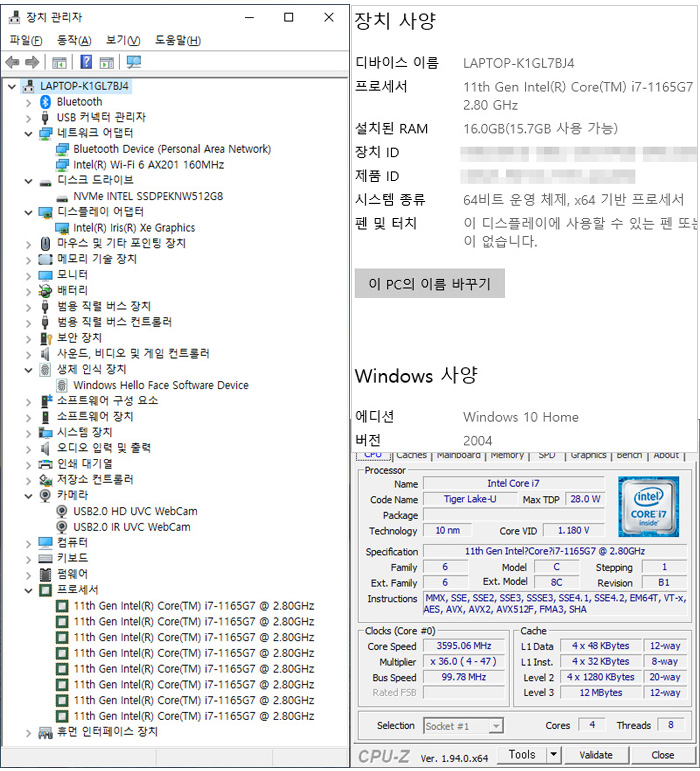Expand the 메모리 기술 장치 category

28,260
